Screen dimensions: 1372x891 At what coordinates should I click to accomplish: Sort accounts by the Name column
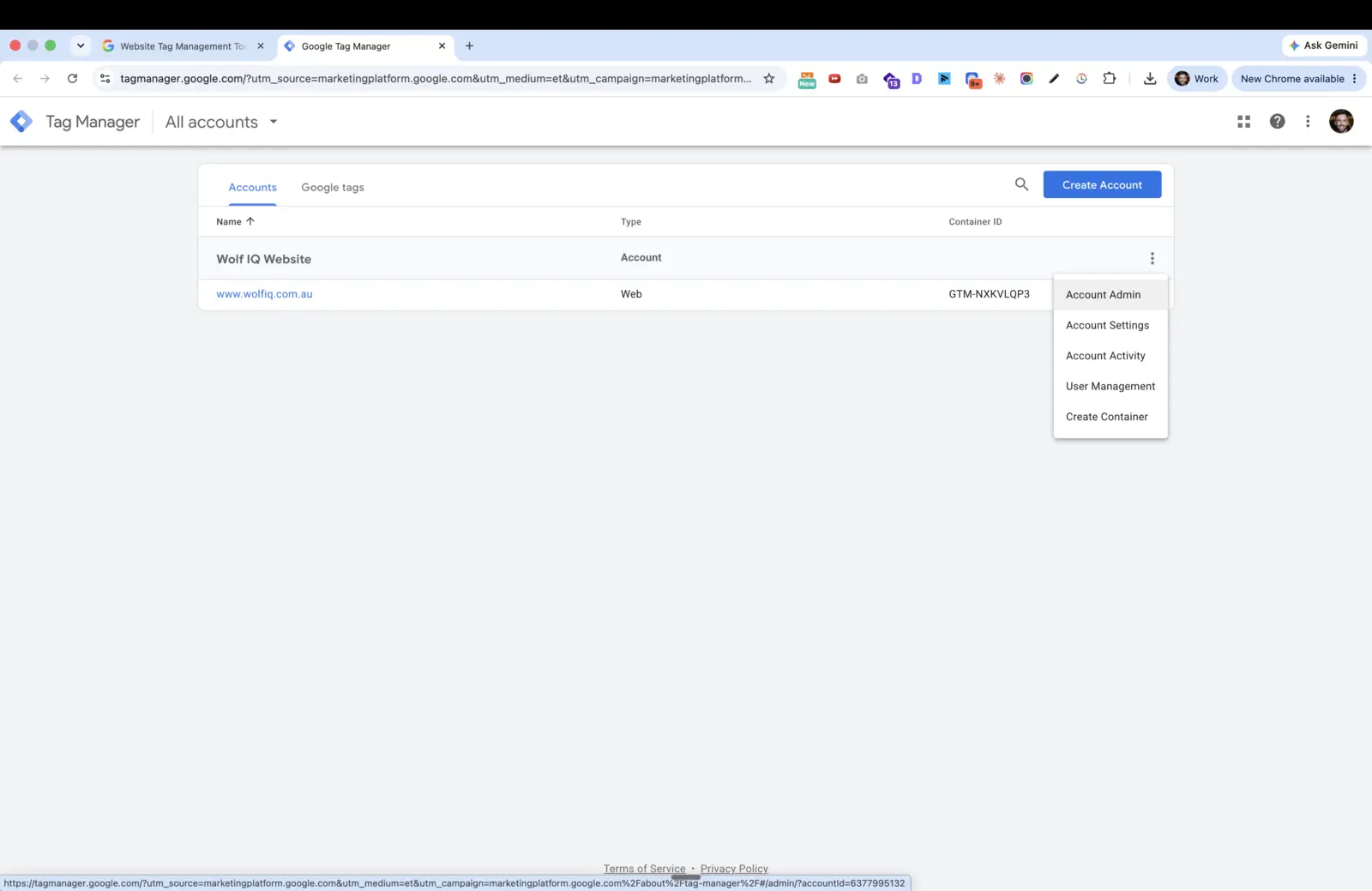pyautogui.click(x=235, y=222)
